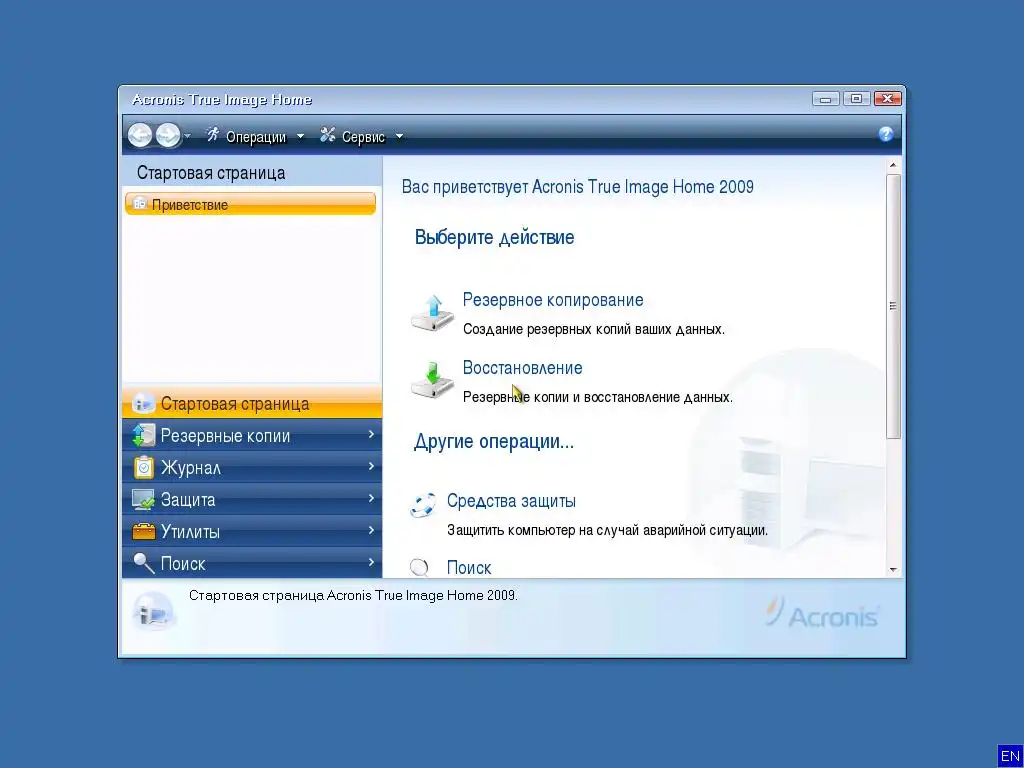Open the Журнал section
The height and width of the screenshot is (768, 1024).
point(251,467)
